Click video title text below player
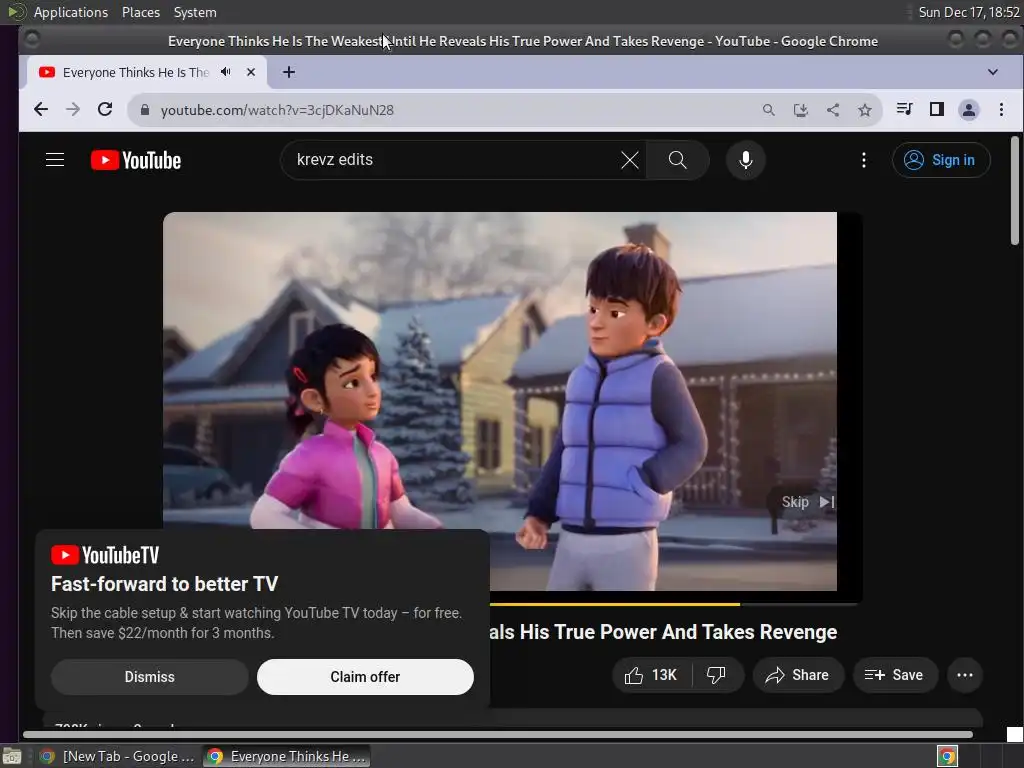 [x=664, y=632]
